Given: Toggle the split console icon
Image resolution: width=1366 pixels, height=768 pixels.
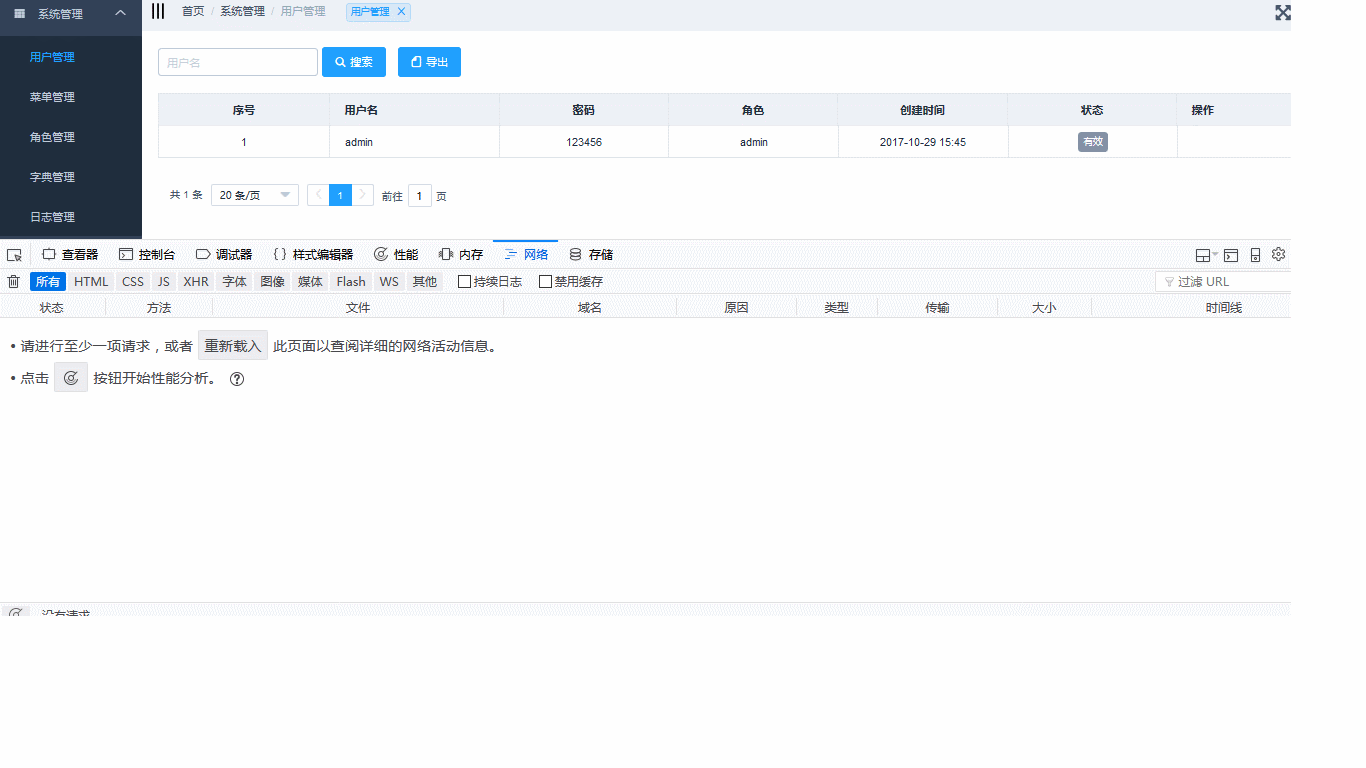Looking at the screenshot, I should click(x=1231, y=255).
